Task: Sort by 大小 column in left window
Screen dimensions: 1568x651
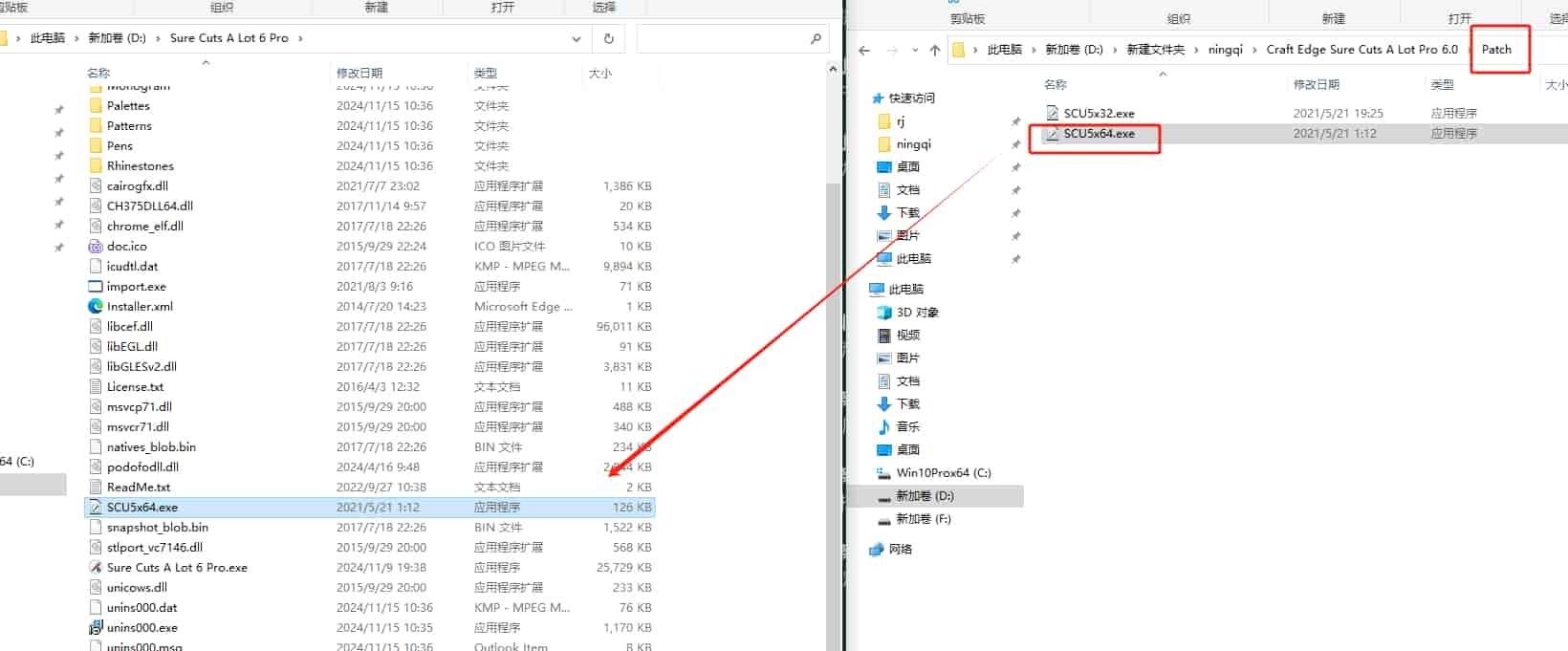Action: tap(600, 74)
